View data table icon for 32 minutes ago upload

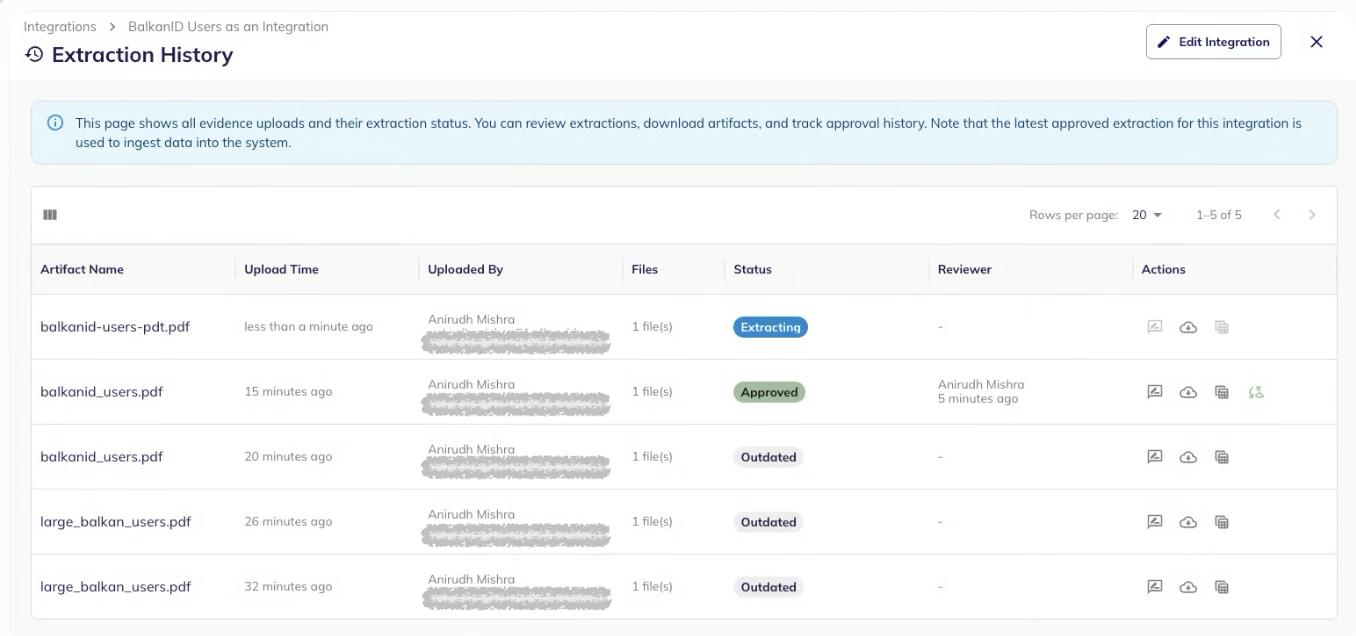point(1221,587)
